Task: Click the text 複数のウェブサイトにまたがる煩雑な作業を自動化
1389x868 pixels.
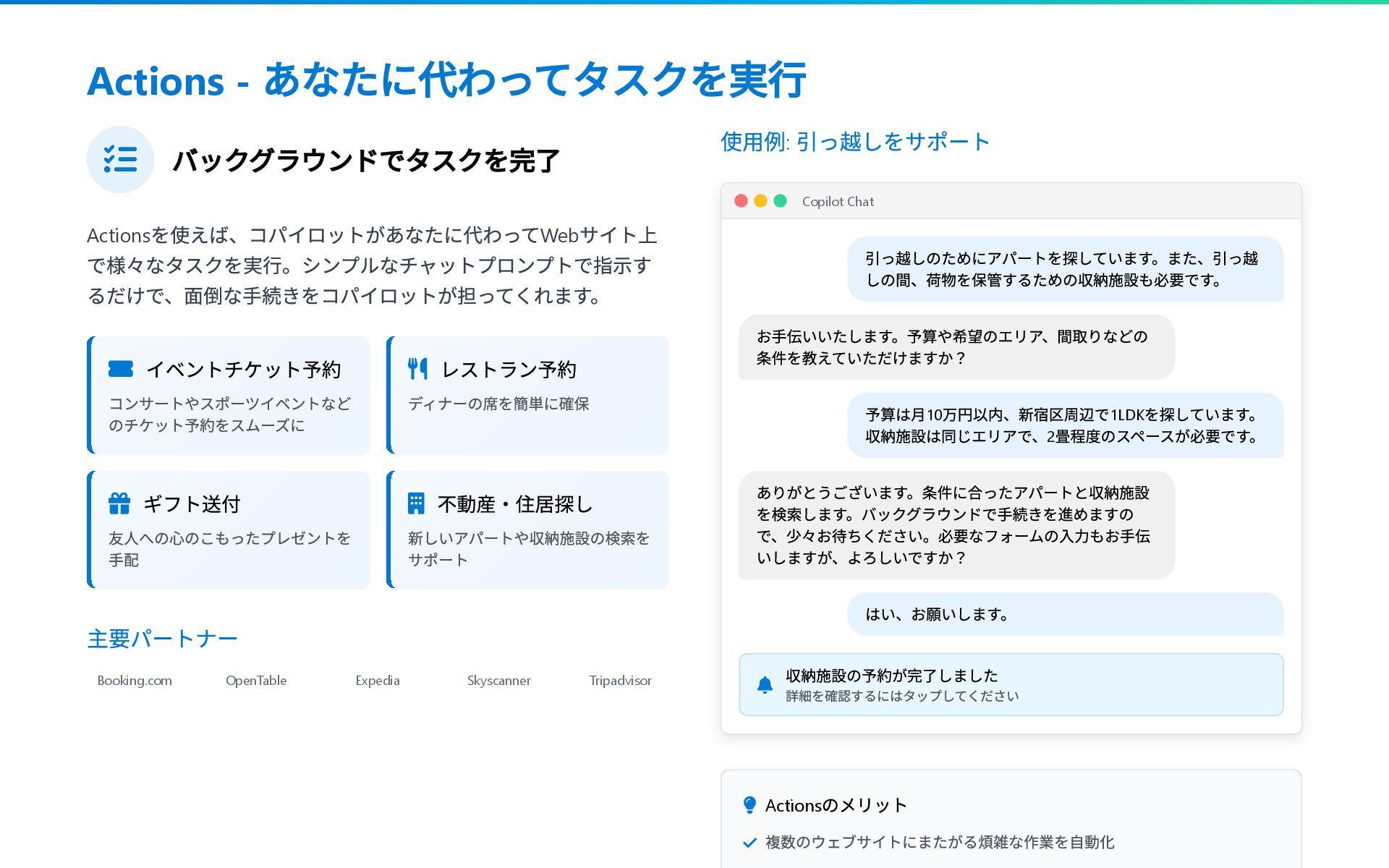Action: pyautogui.click(x=940, y=843)
